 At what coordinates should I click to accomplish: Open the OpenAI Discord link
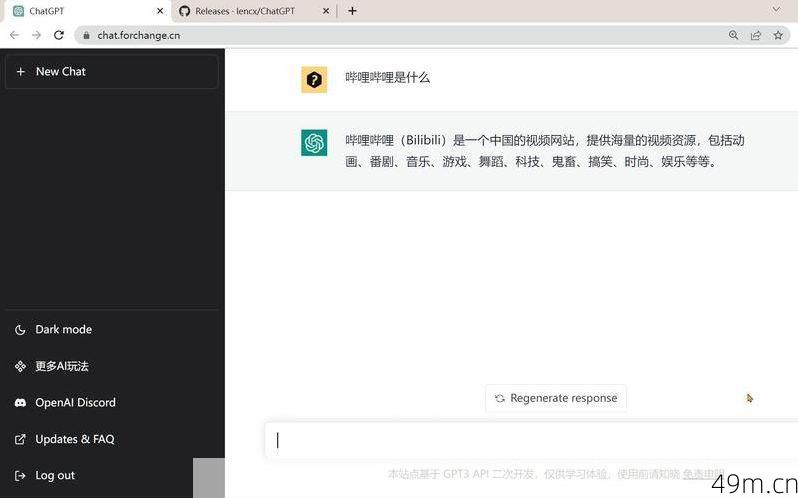pyautogui.click(x=65, y=403)
